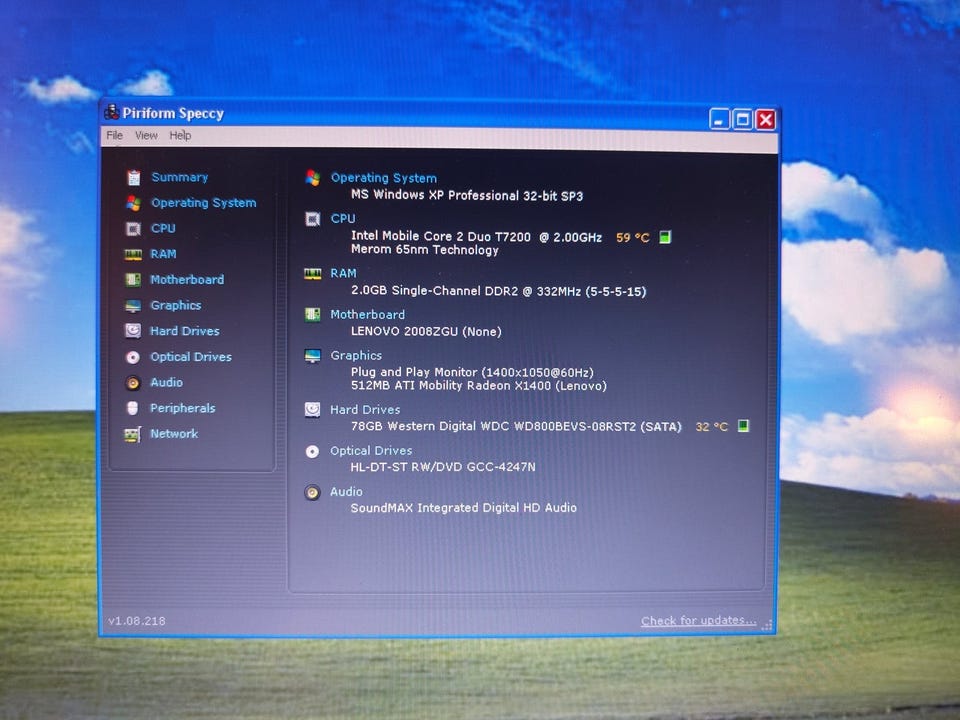
Task: Open the View menu
Action: click(x=146, y=135)
